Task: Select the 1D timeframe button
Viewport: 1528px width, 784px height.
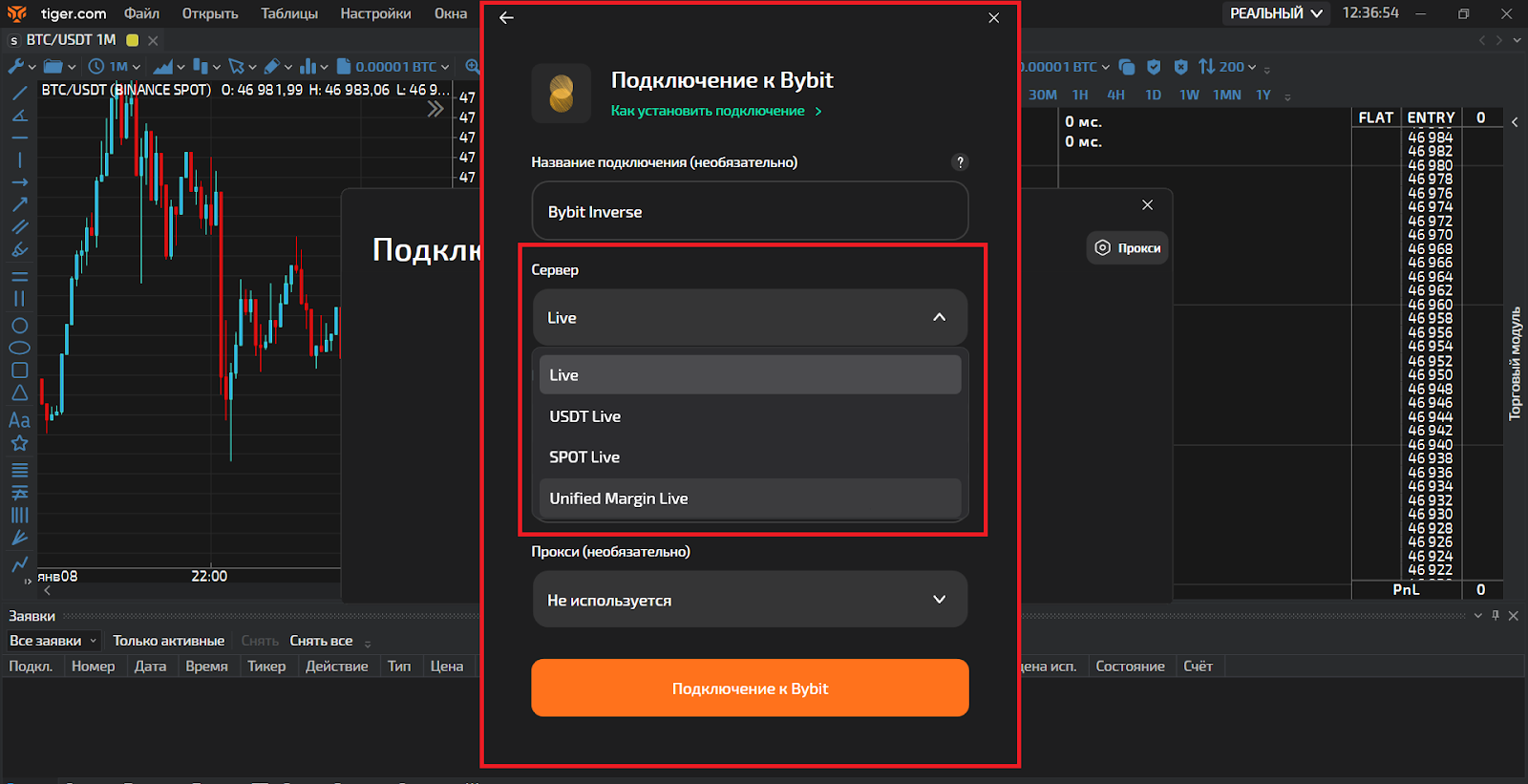Action: [x=1153, y=95]
